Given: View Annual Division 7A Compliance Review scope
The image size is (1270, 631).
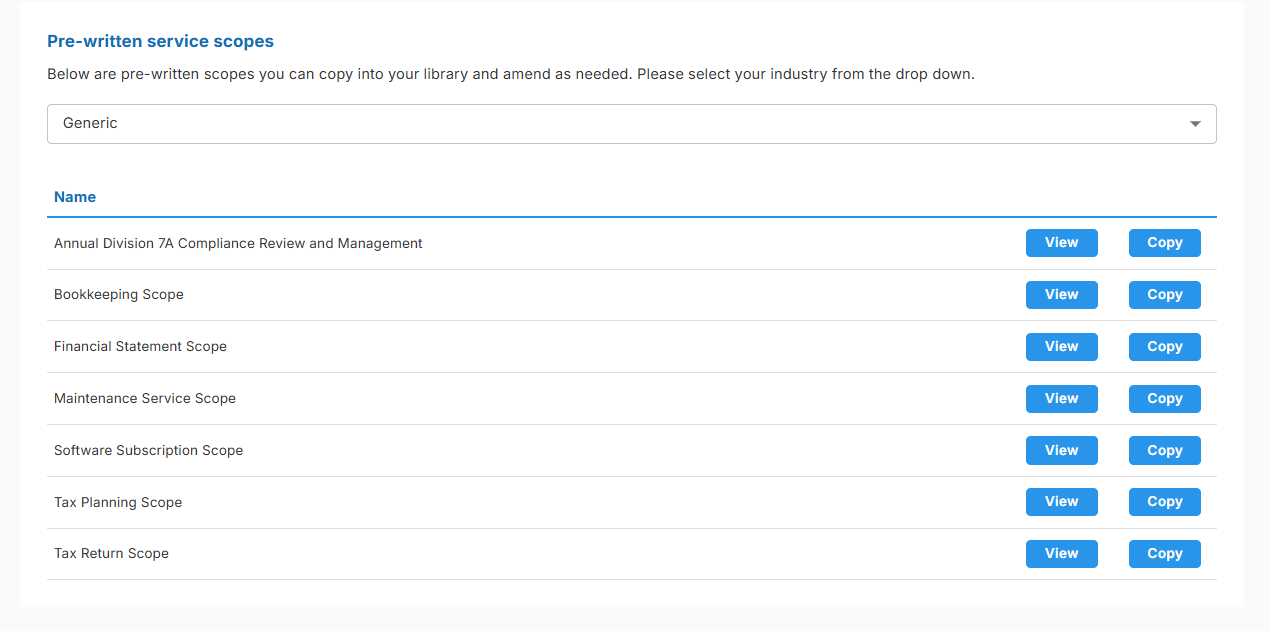Looking at the screenshot, I should [x=1061, y=243].
